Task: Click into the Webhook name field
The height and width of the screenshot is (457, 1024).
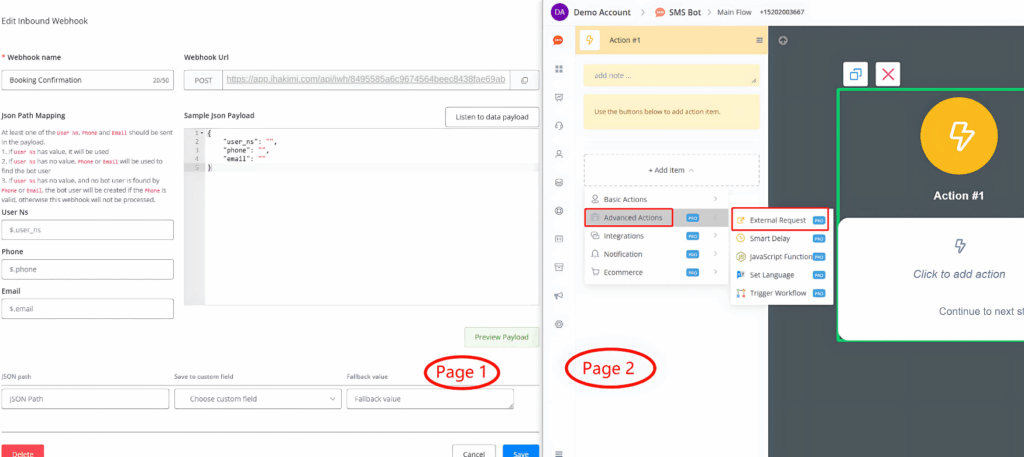Action: pyautogui.click(x=75, y=79)
